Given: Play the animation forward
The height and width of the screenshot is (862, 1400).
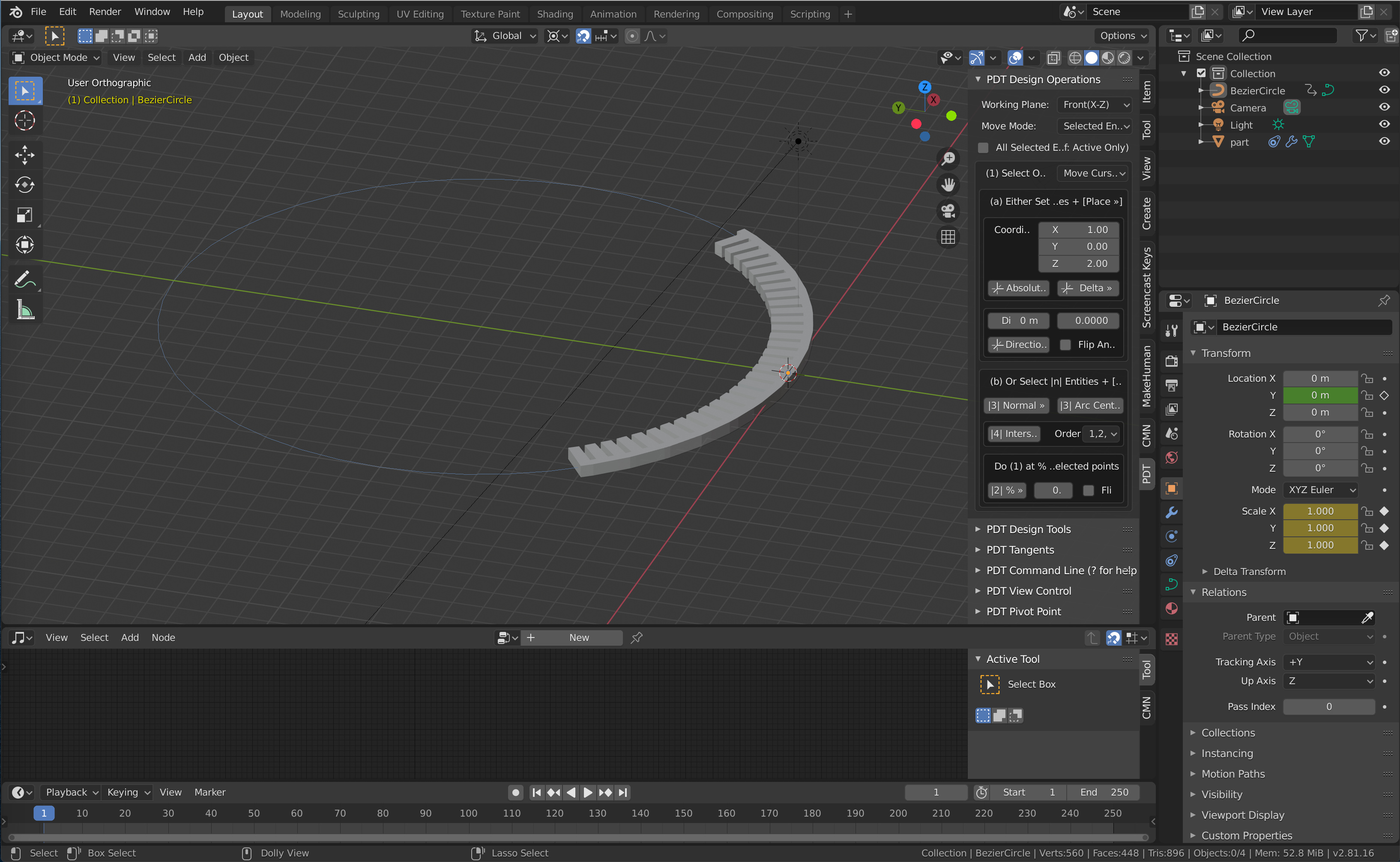Looking at the screenshot, I should 588,792.
